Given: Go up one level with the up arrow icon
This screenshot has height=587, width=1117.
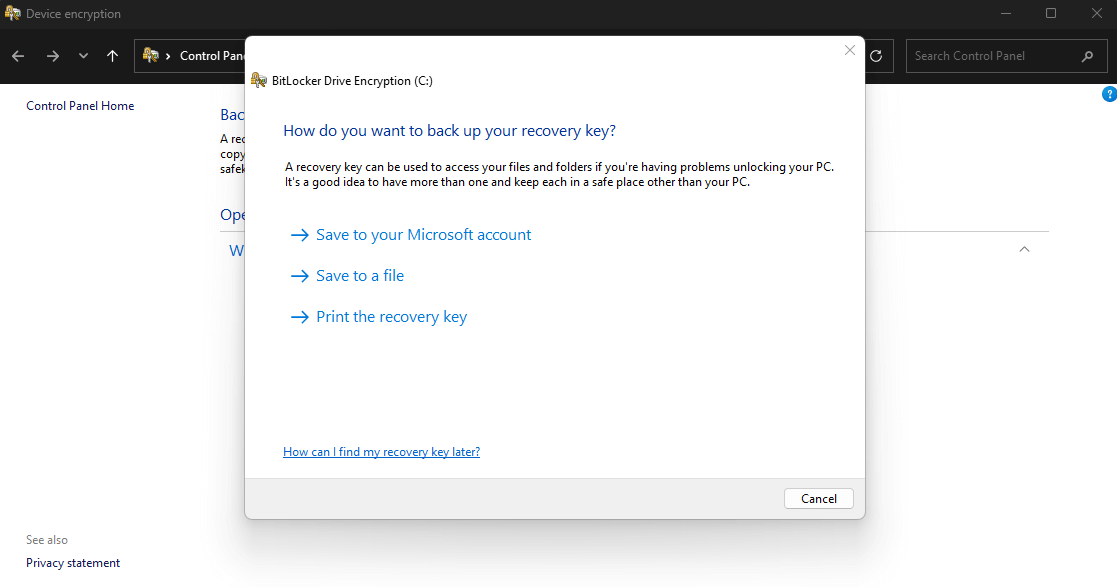Looking at the screenshot, I should click(x=112, y=56).
